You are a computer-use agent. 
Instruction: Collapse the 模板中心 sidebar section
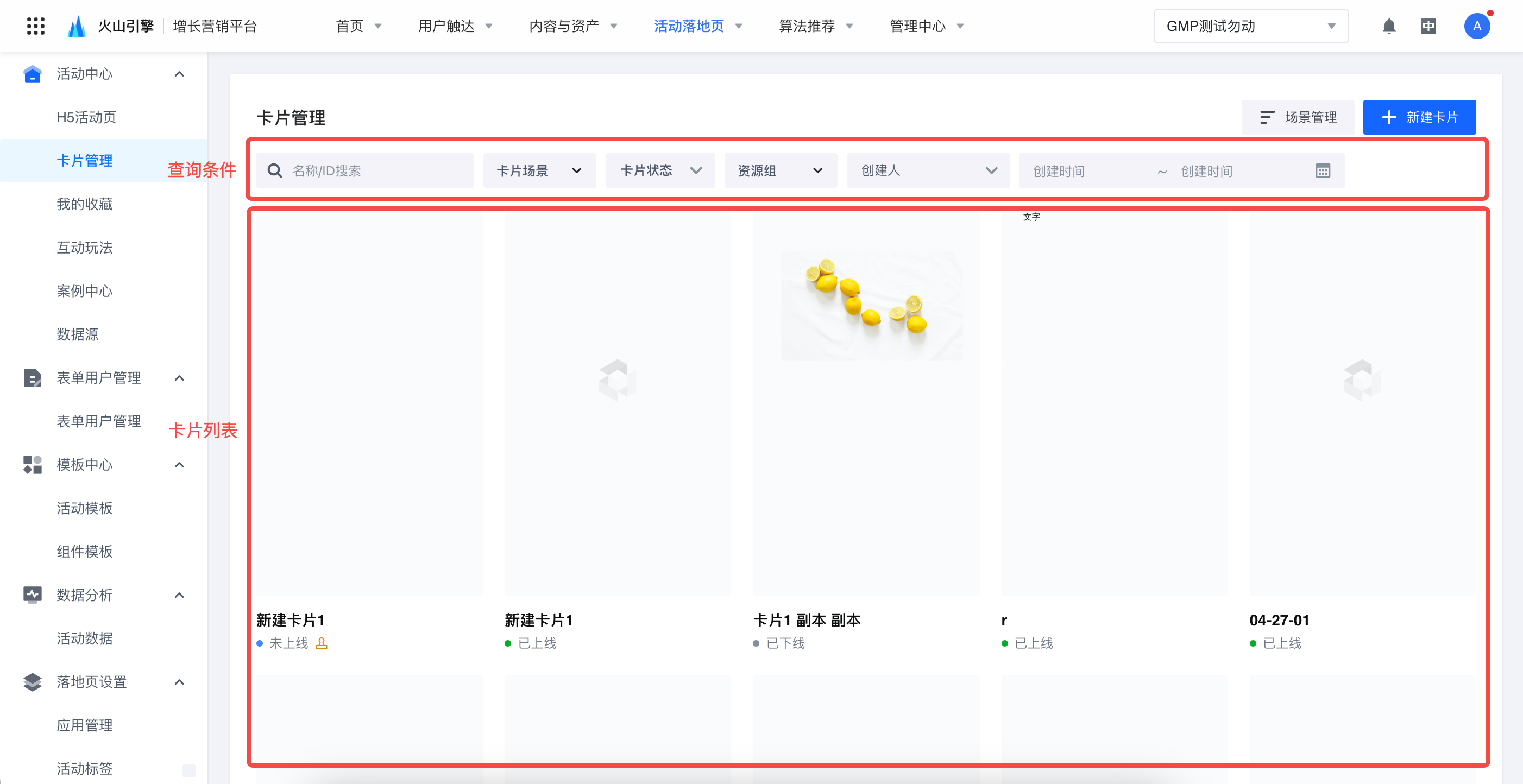coord(180,464)
